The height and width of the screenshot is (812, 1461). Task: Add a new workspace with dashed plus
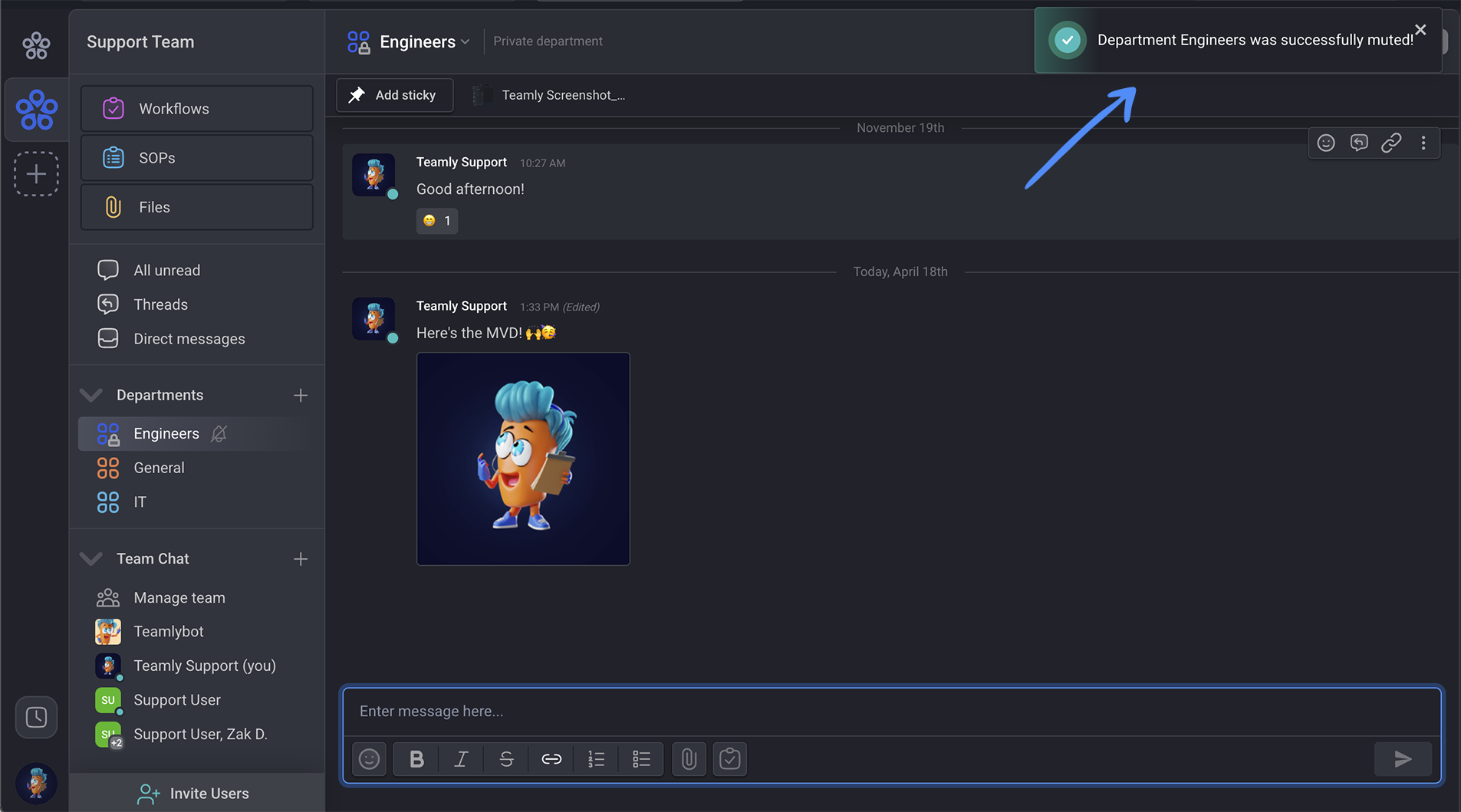[x=36, y=174]
